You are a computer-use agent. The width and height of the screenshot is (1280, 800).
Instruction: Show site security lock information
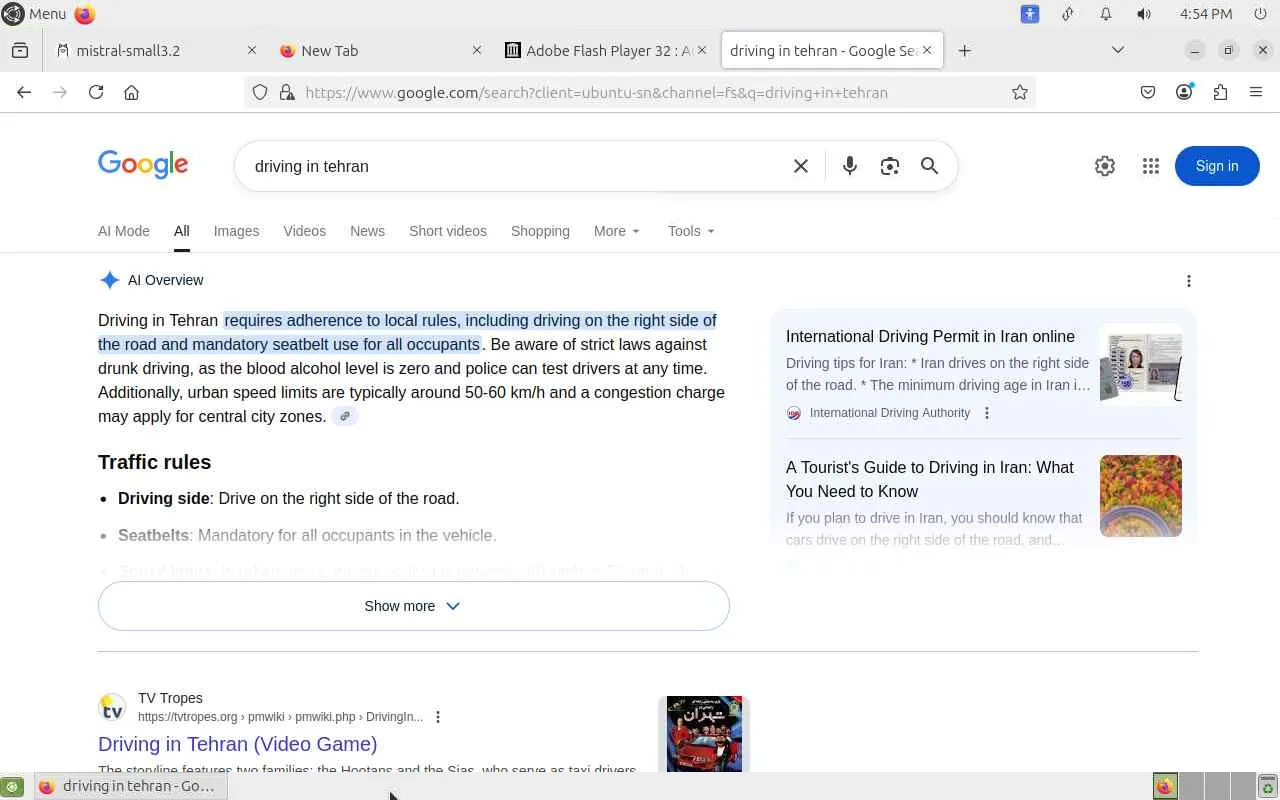tap(287, 92)
